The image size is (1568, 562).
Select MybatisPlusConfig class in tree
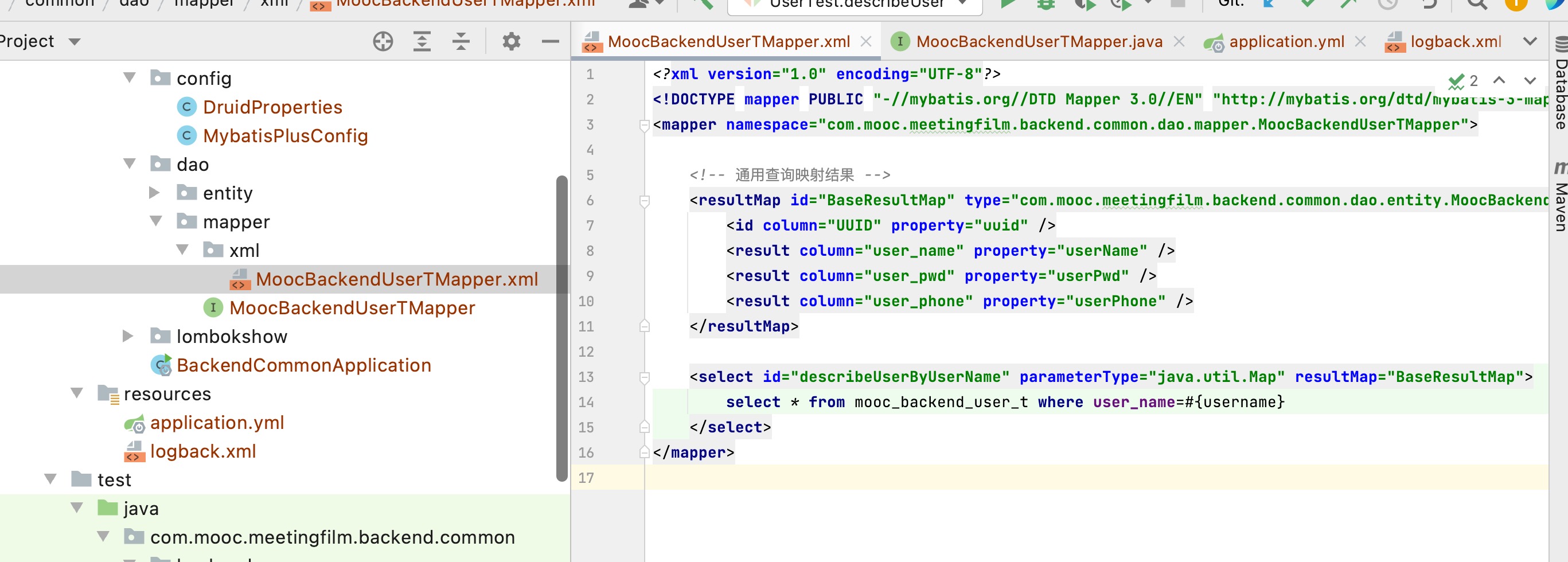pyautogui.click(x=286, y=136)
